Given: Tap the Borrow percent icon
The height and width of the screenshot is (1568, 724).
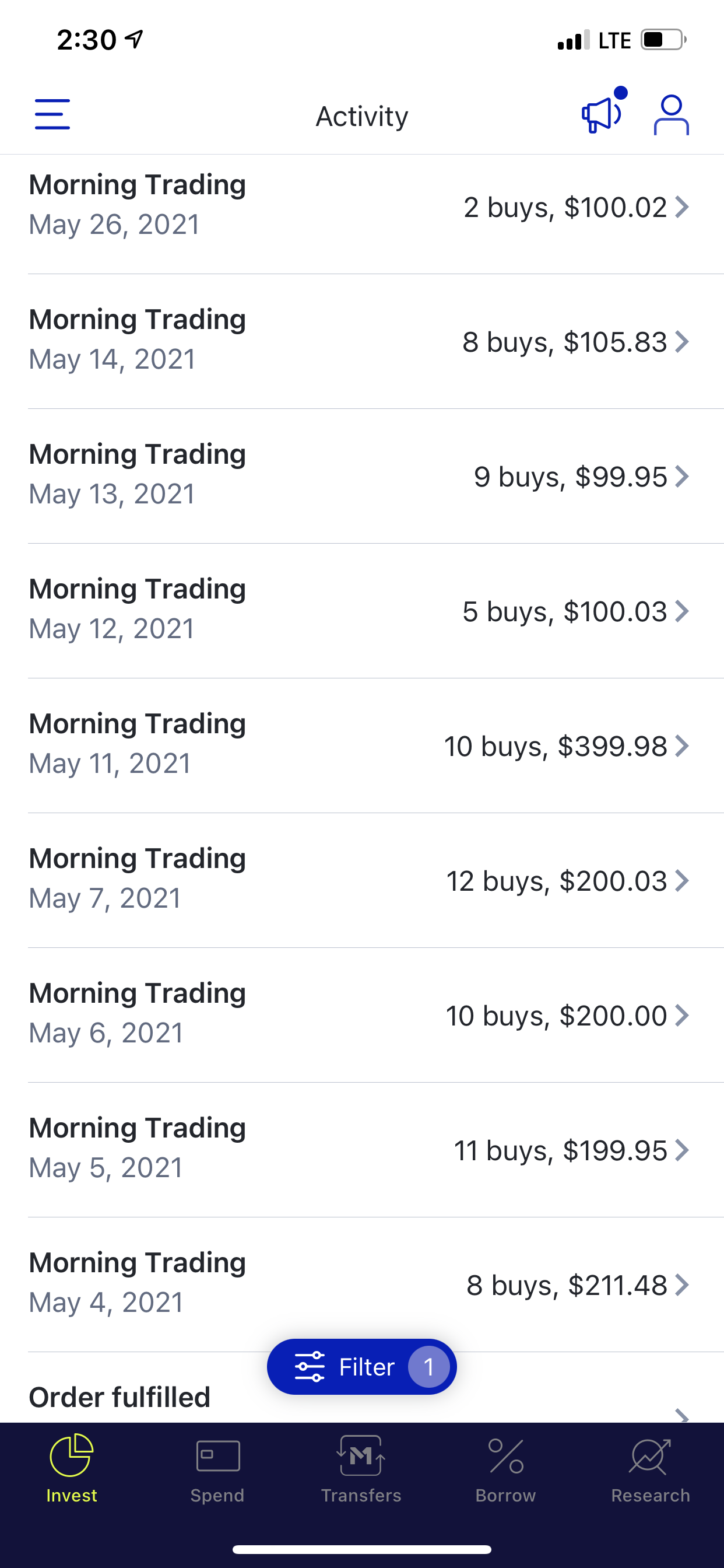Looking at the screenshot, I should coord(505,1455).
